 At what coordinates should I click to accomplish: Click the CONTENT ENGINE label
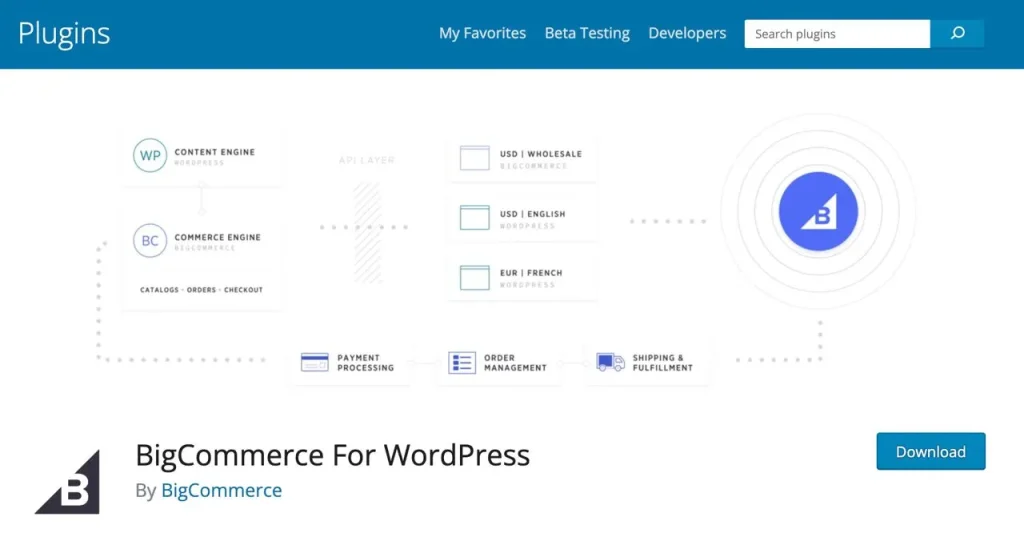215,152
